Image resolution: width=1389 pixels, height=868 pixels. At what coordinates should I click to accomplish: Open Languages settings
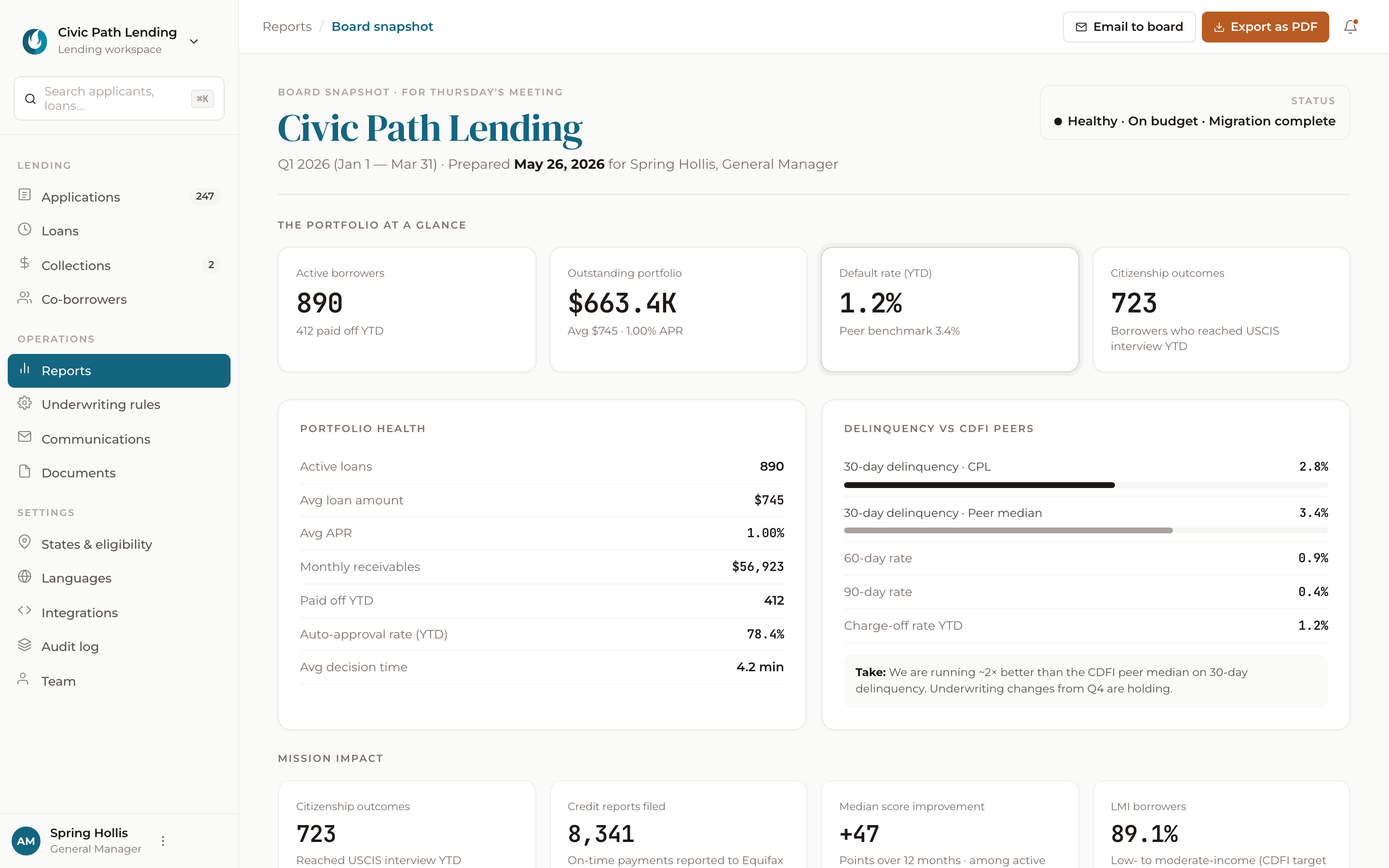tap(119, 578)
